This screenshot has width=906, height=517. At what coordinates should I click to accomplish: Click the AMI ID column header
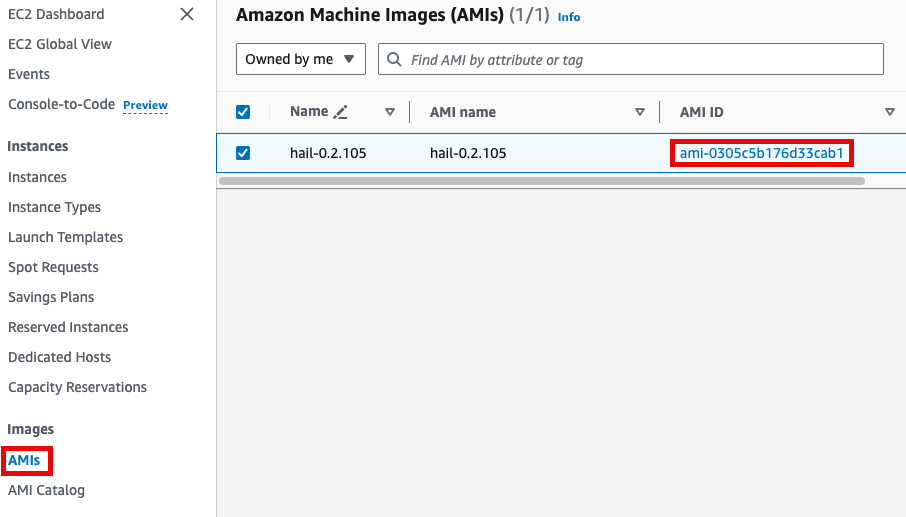coord(701,112)
